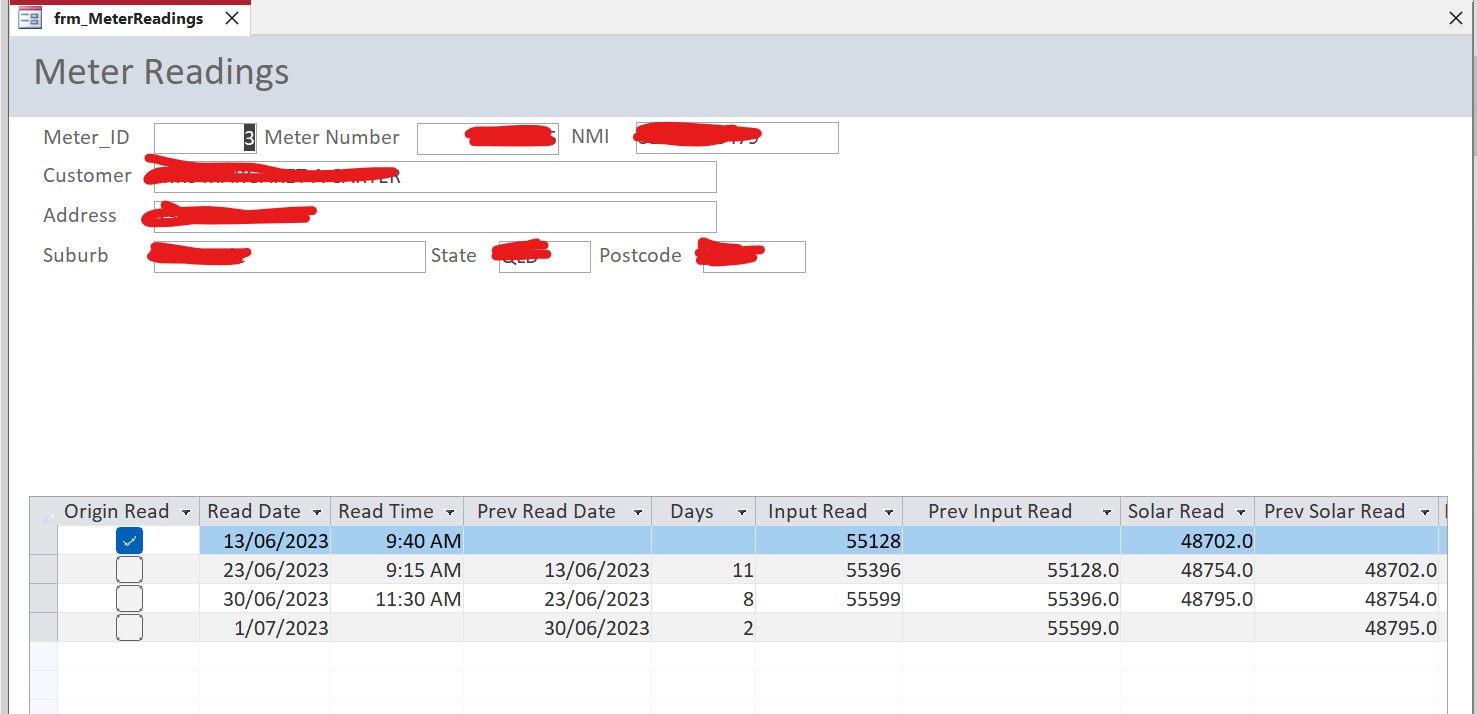Open the Prev Input Read filter dropdown

(1106, 511)
